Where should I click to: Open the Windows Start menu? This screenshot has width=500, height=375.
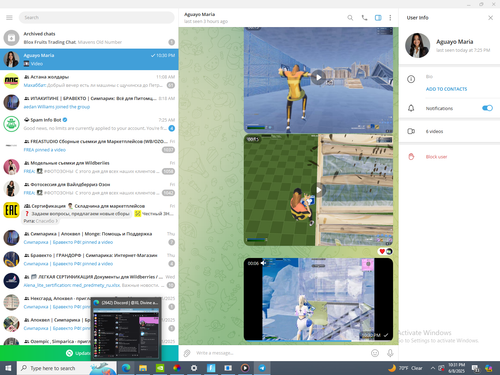[x=8, y=368]
